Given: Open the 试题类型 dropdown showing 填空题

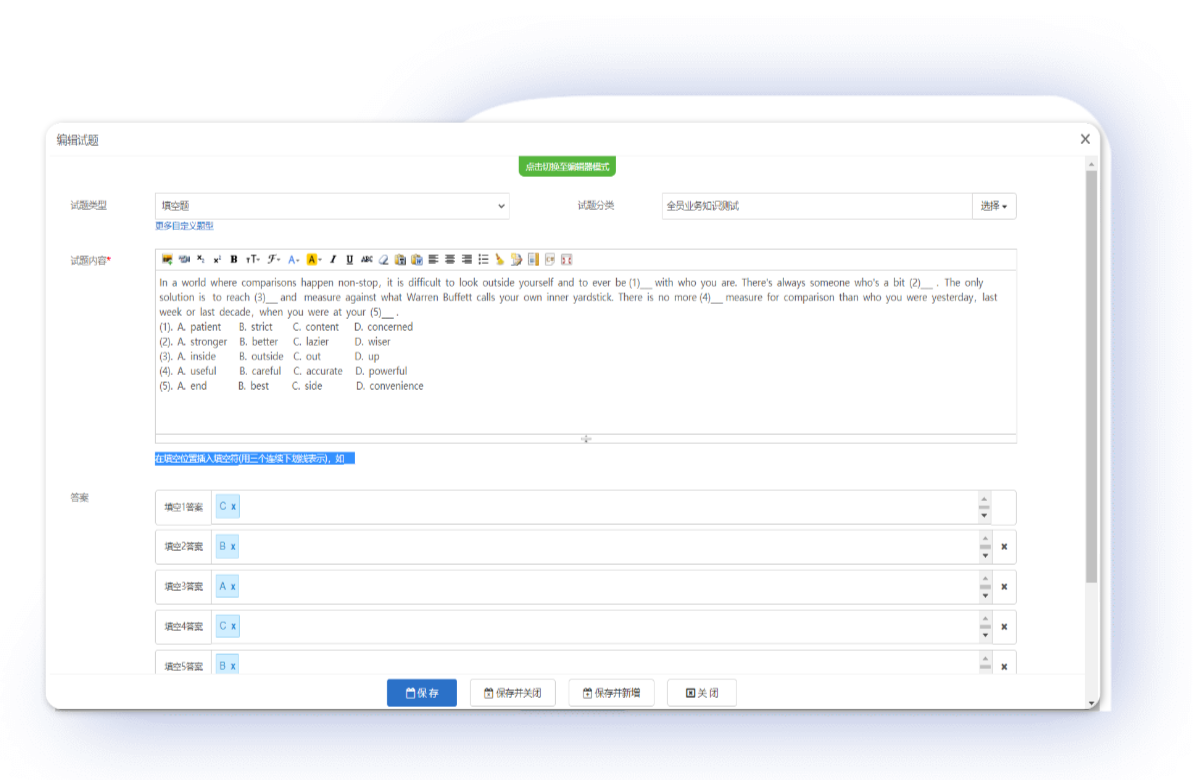Looking at the screenshot, I should [x=332, y=206].
